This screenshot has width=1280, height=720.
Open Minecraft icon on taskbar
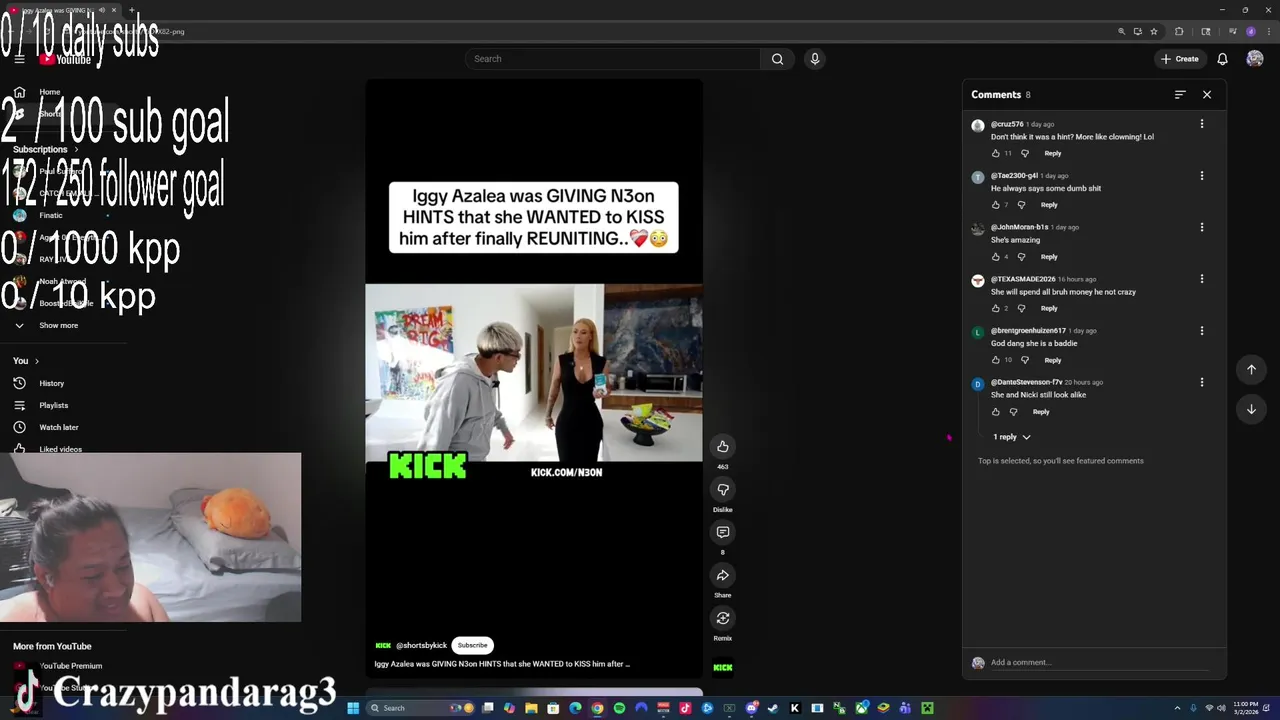point(927,708)
